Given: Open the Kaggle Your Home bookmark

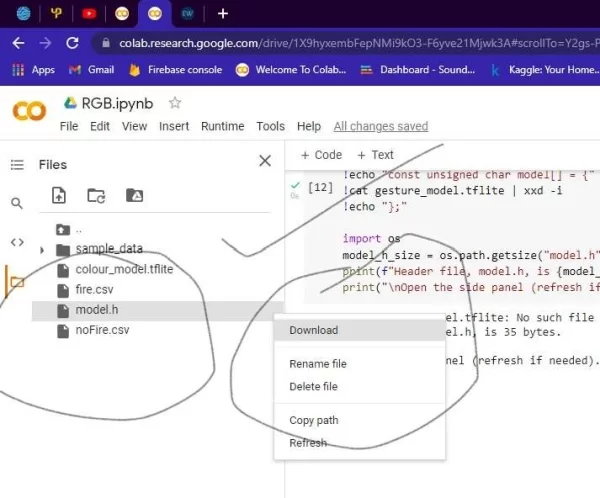Looking at the screenshot, I should click(545, 70).
